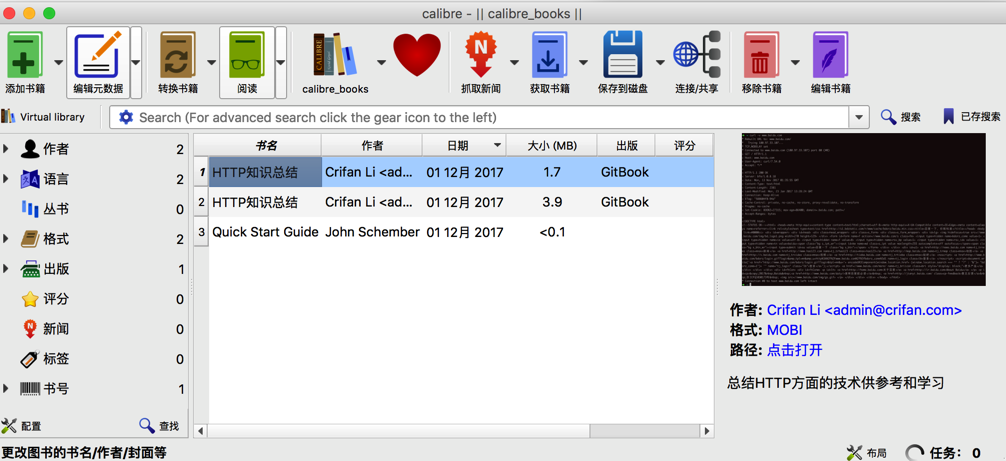Image resolution: width=1006 pixels, height=461 pixels.
Task: Click the 书号 barcode icon
Action: pyautogui.click(x=30, y=389)
